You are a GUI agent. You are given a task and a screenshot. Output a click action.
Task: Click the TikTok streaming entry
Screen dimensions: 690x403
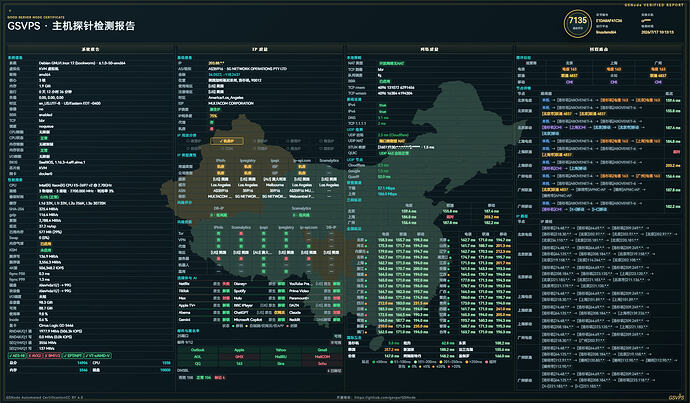point(204,291)
